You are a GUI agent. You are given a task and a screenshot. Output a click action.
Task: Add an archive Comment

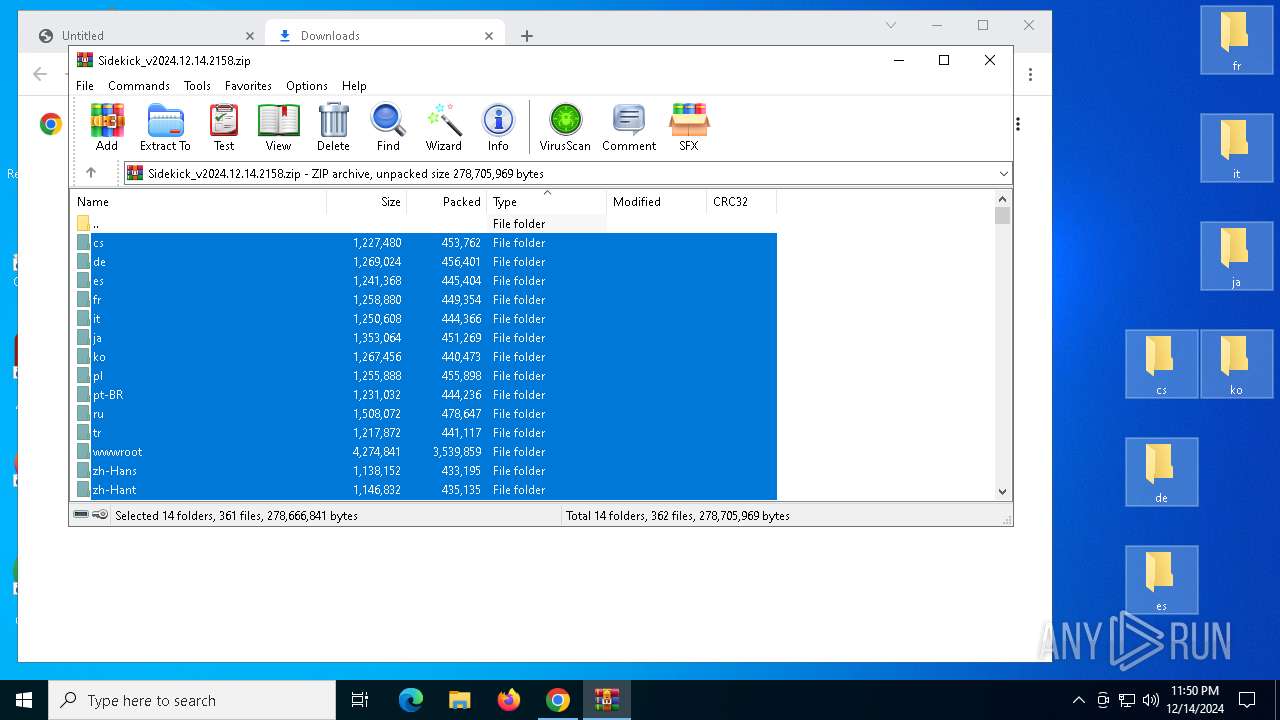pyautogui.click(x=629, y=127)
